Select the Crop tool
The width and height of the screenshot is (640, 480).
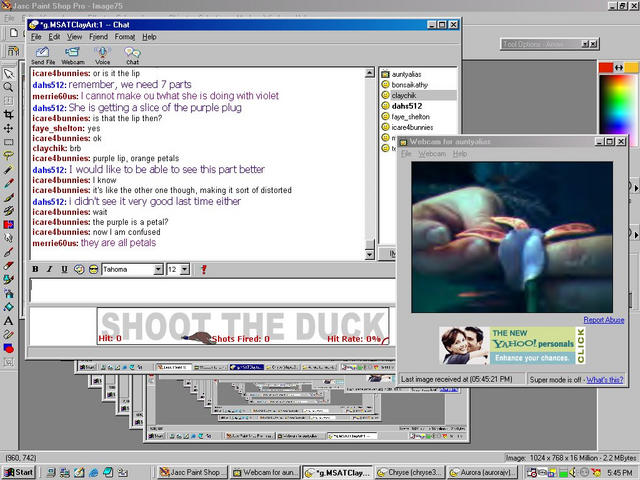(8, 114)
